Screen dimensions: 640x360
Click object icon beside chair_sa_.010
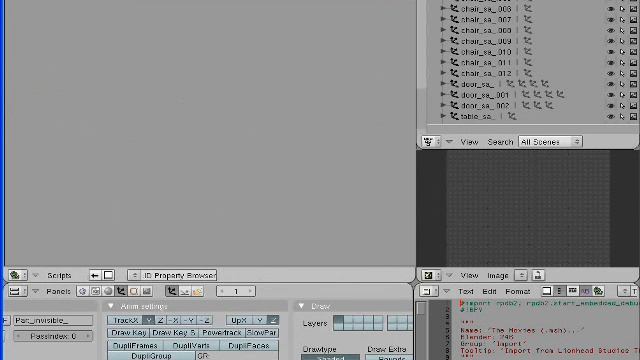pyautogui.click(x=454, y=52)
